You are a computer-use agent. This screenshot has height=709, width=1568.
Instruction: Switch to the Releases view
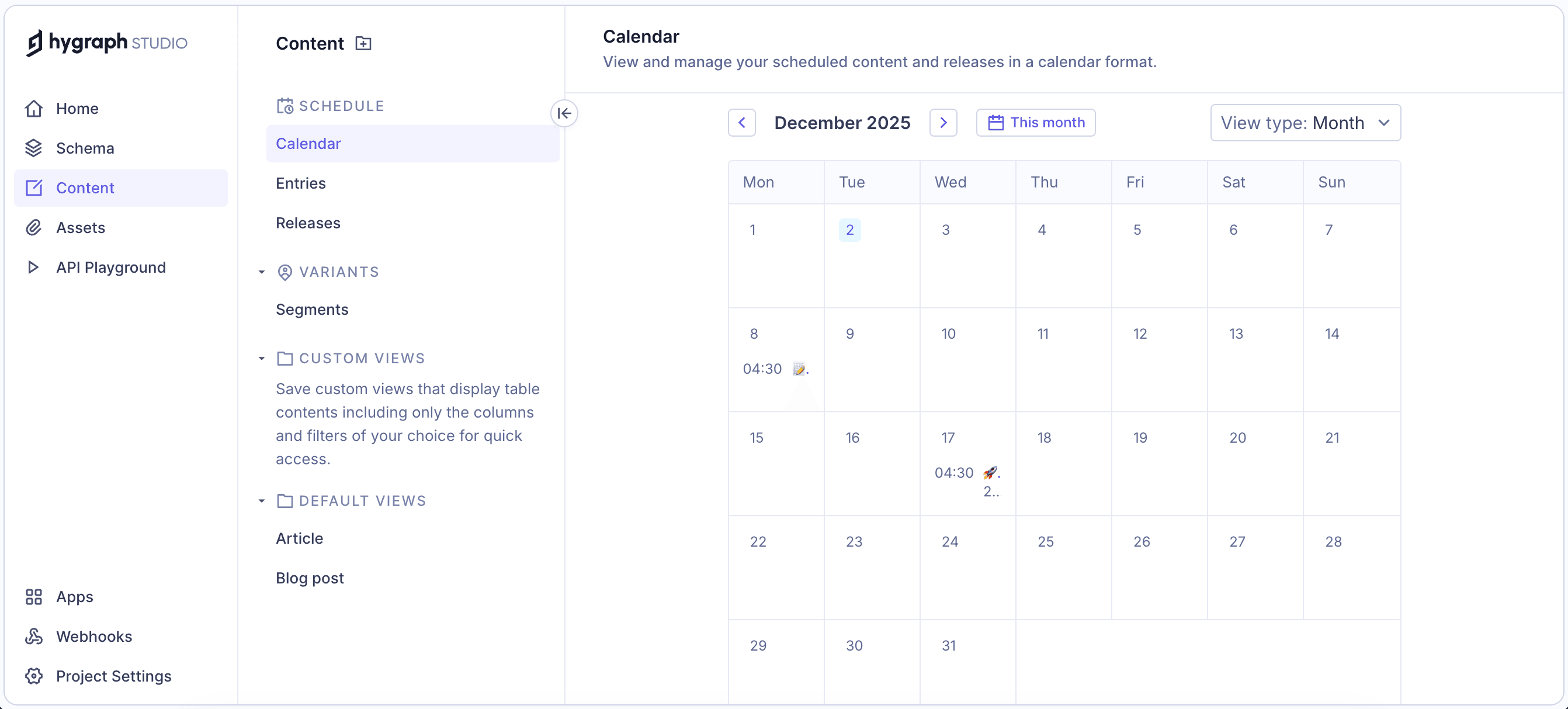pos(308,223)
